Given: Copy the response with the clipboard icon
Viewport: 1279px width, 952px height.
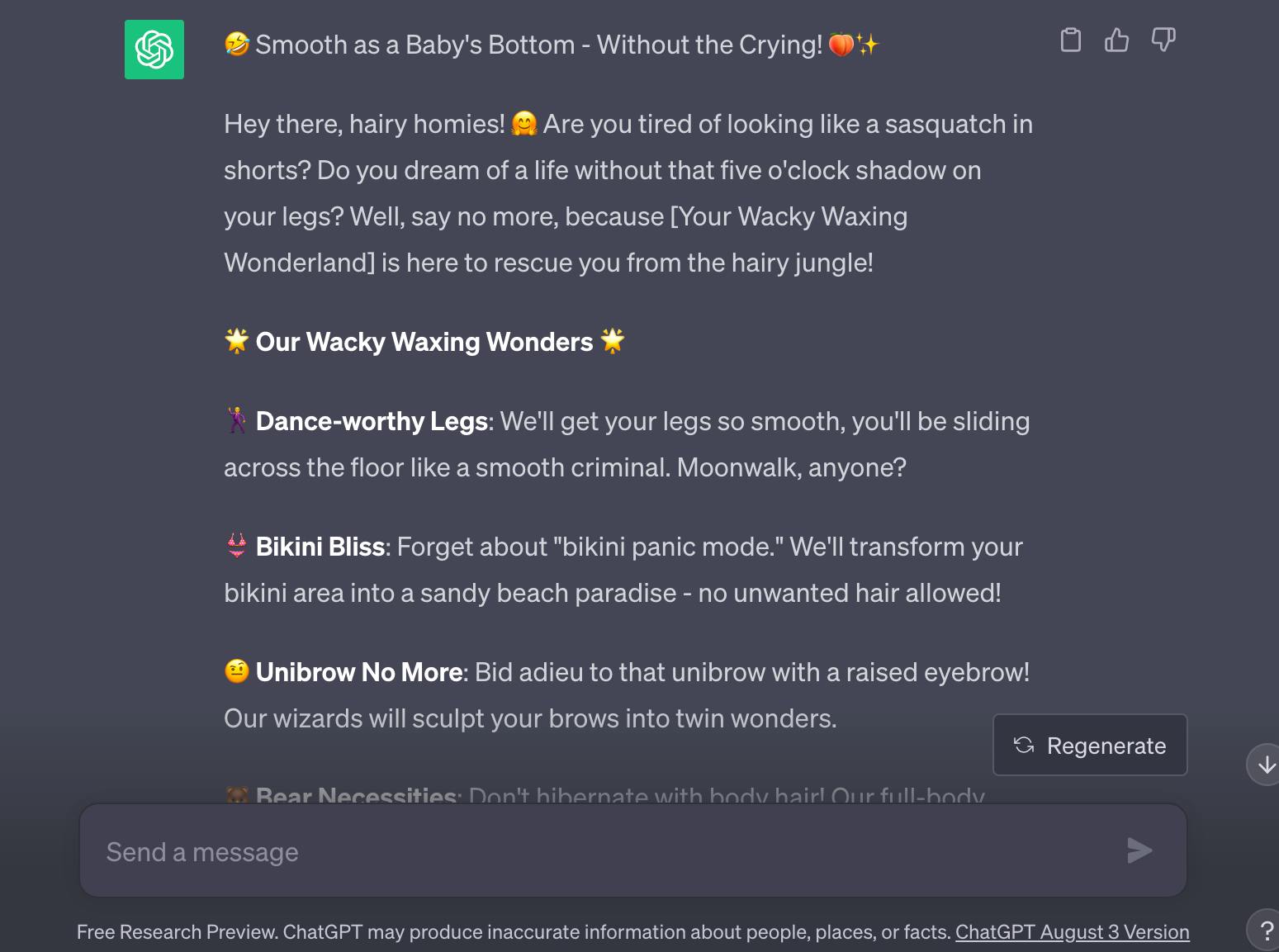Looking at the screenshot, I should pos(1070,40).
